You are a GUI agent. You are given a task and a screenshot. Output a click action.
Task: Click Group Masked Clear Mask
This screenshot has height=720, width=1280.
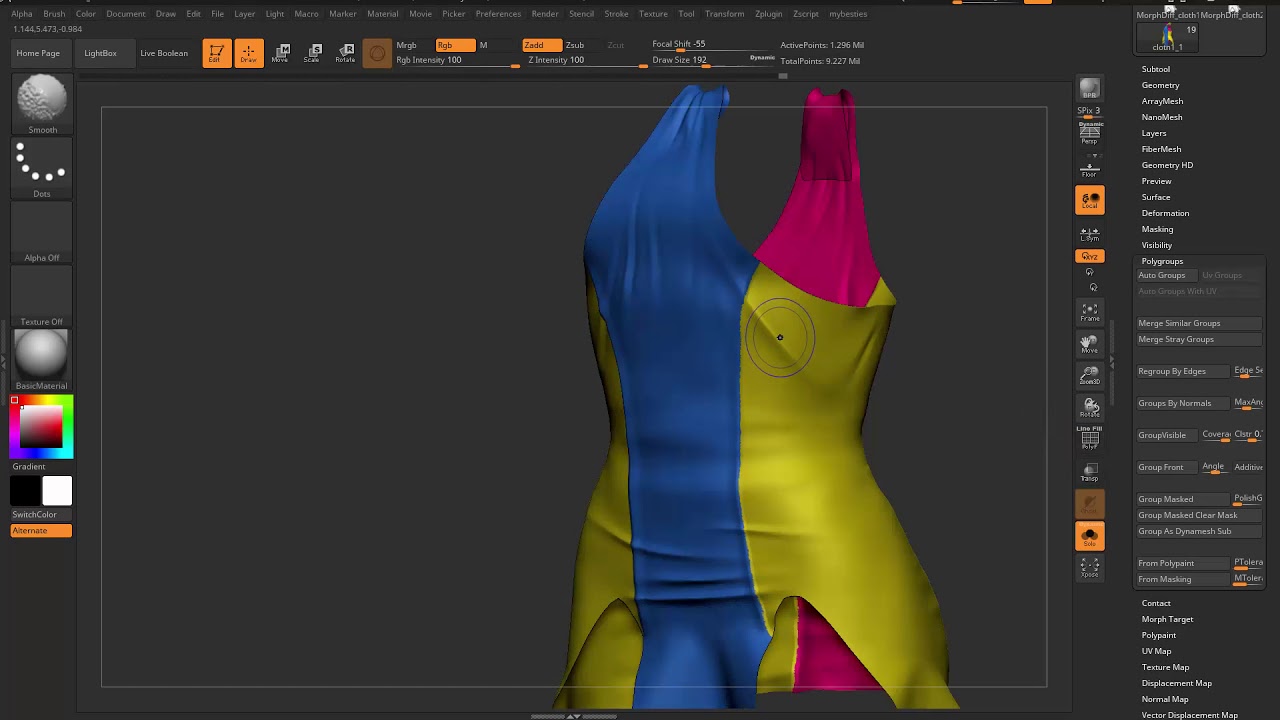tap(1199, 515)
